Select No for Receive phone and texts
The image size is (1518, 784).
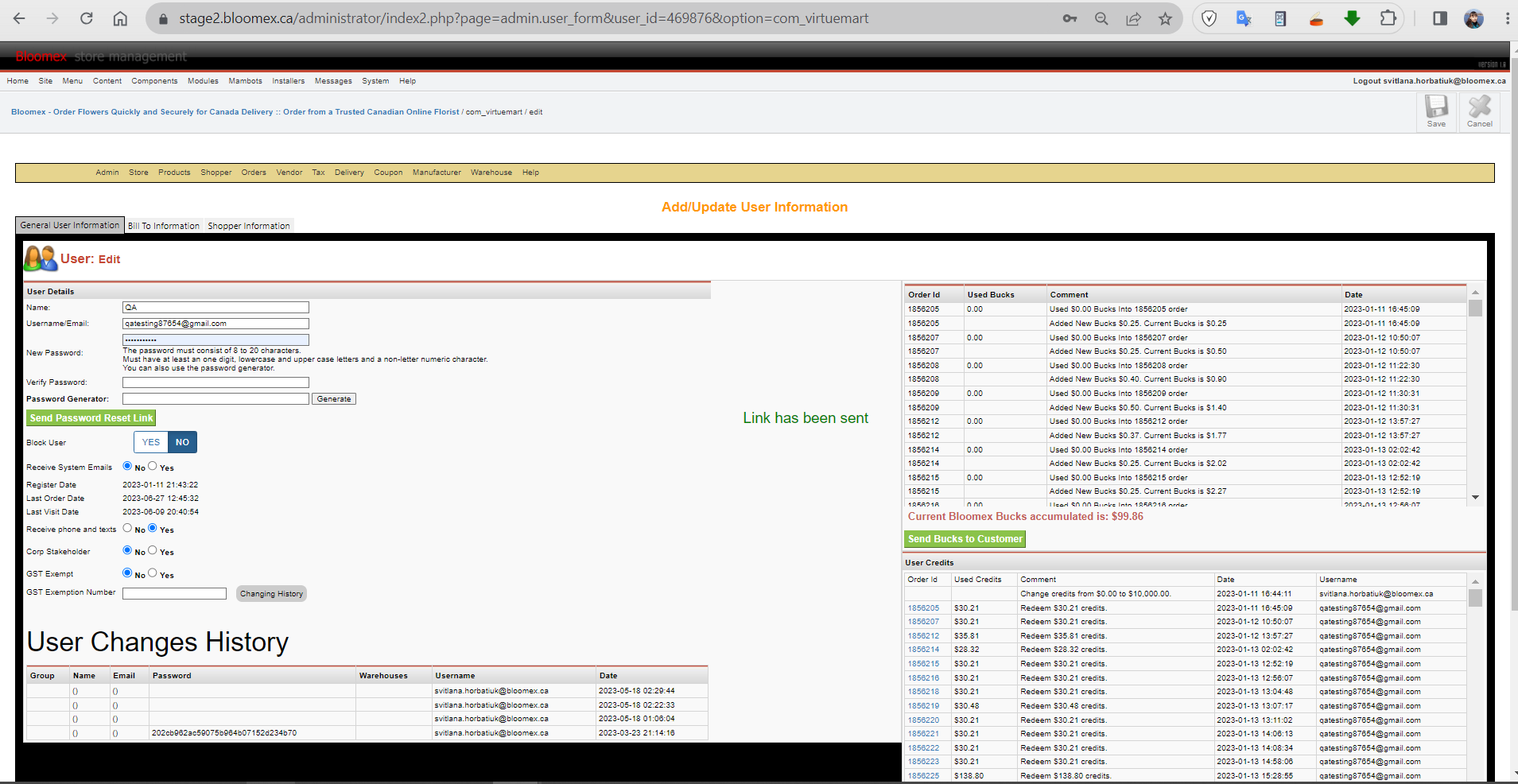pyautogui.click(x=127, y=528)
